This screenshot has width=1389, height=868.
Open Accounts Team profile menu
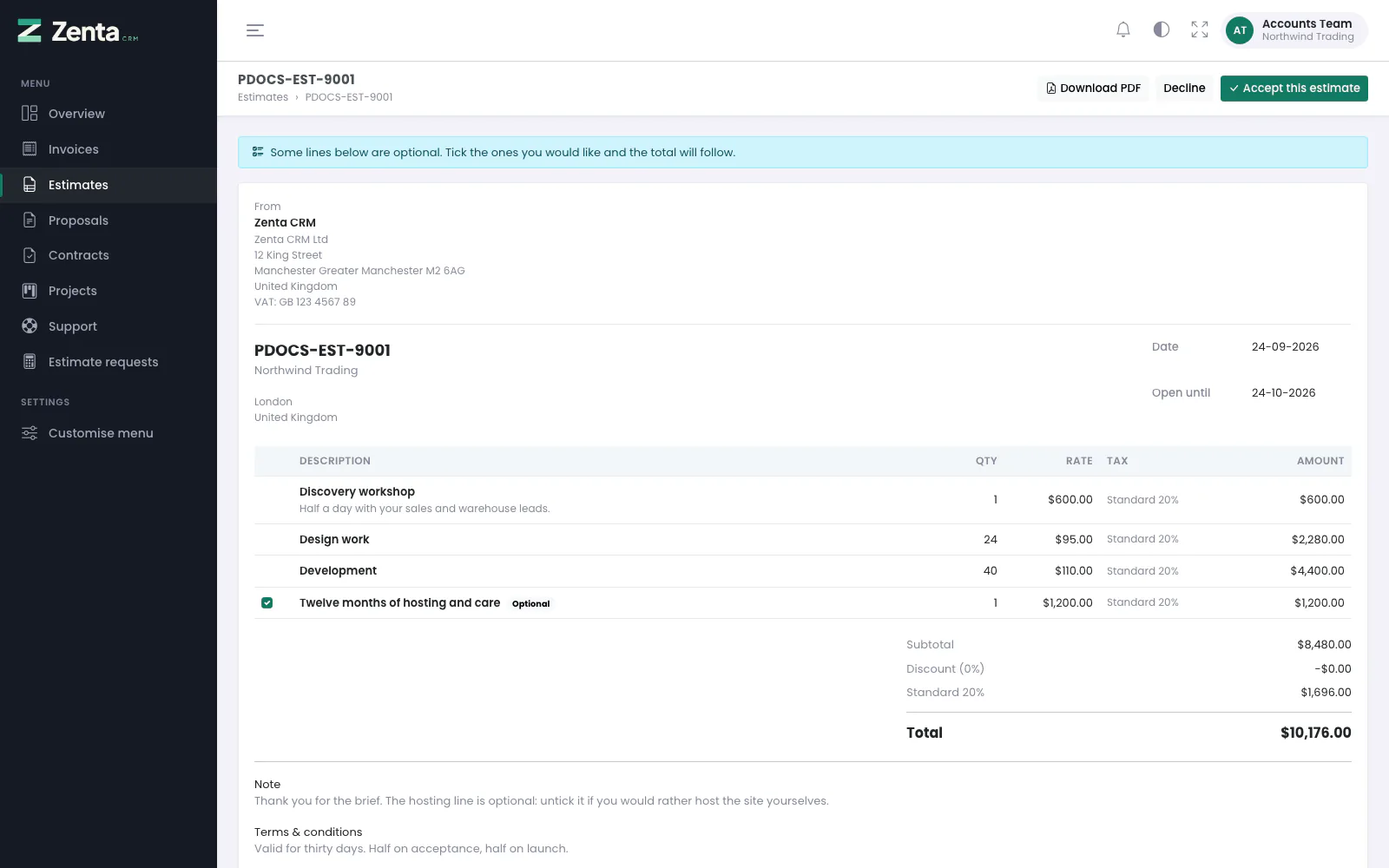(x=1294, y=30)
